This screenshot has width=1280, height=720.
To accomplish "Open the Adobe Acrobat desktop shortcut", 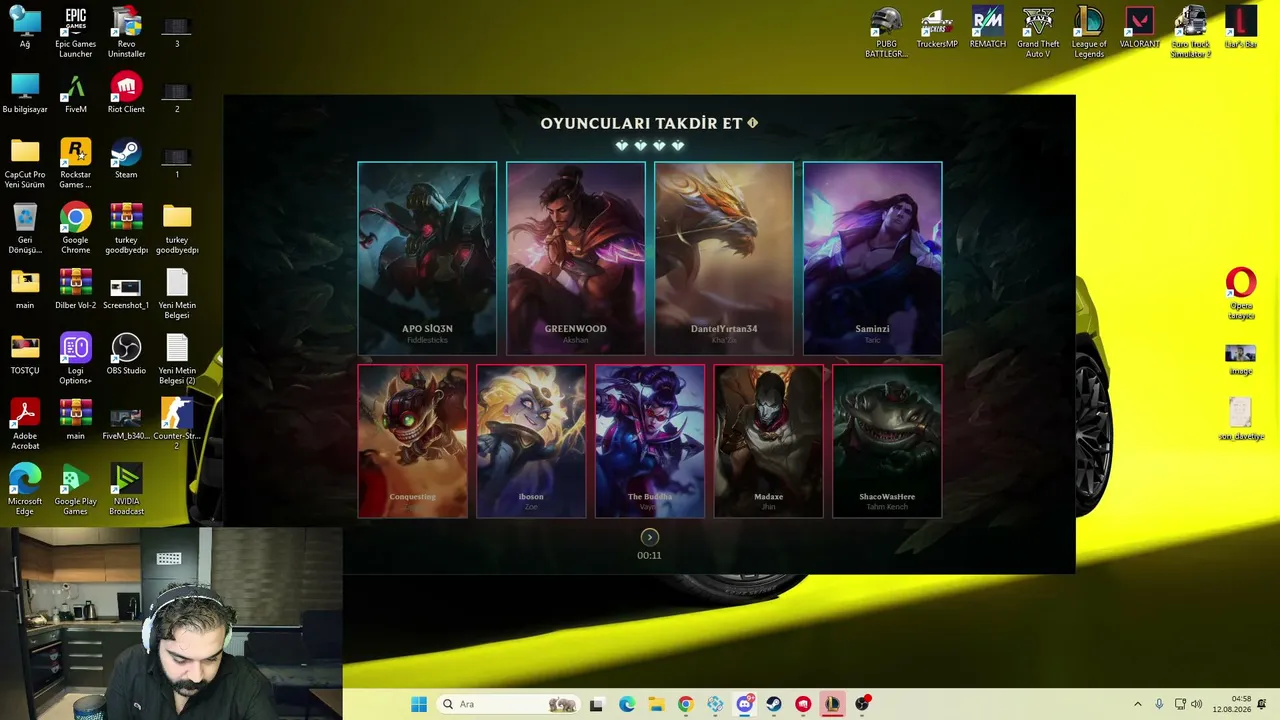I will point(25,424).
